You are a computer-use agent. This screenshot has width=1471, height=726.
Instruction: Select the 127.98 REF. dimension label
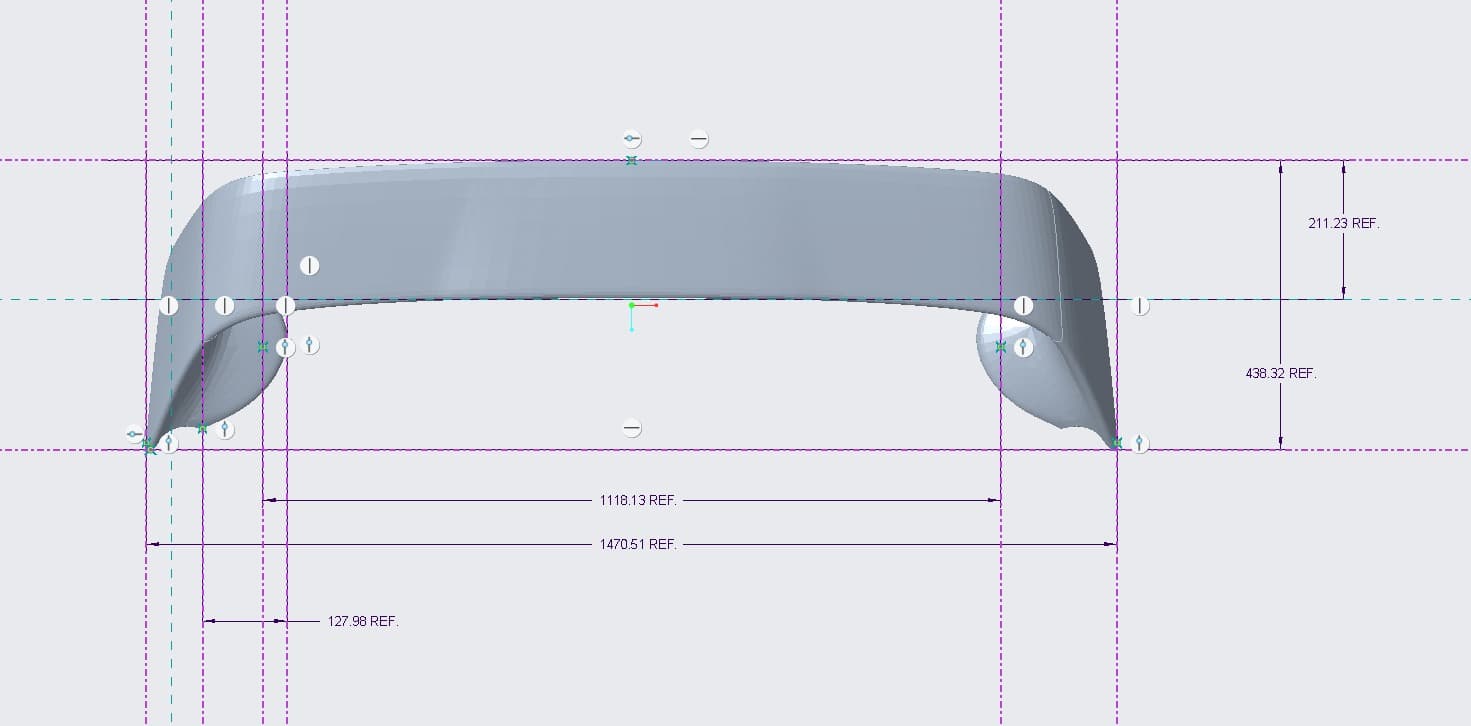(363, 621)
